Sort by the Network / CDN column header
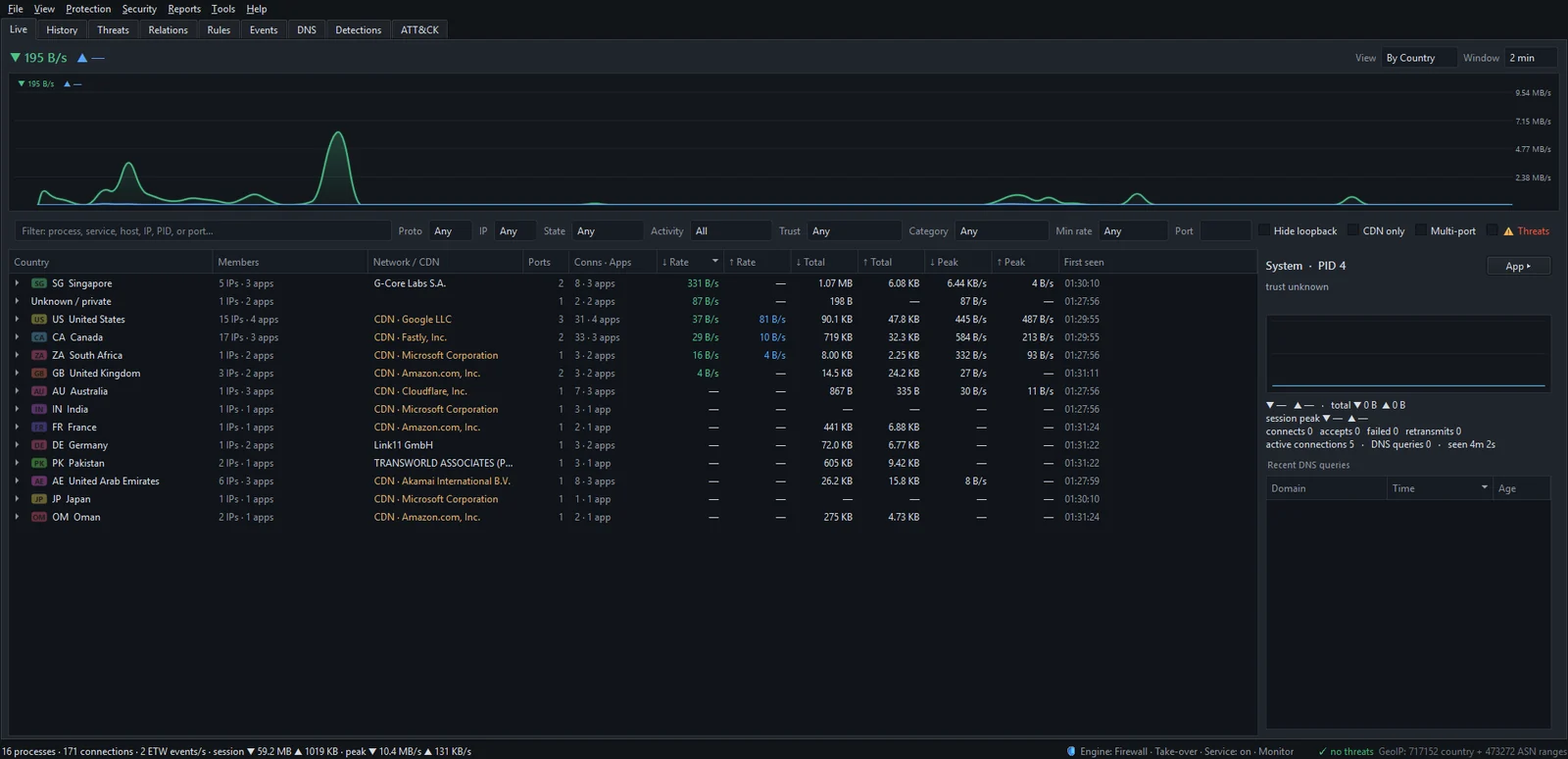Screen dimensions: 1568x759 pyautogui.click(x=445, y=262)
